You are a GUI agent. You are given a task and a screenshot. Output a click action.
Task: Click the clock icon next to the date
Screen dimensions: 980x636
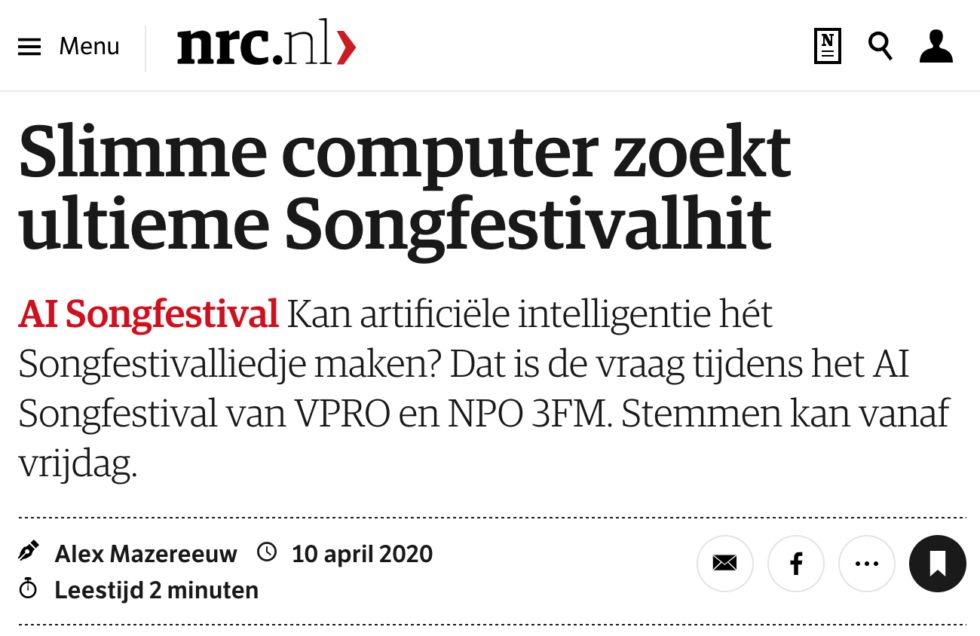[x=267, y=553]
